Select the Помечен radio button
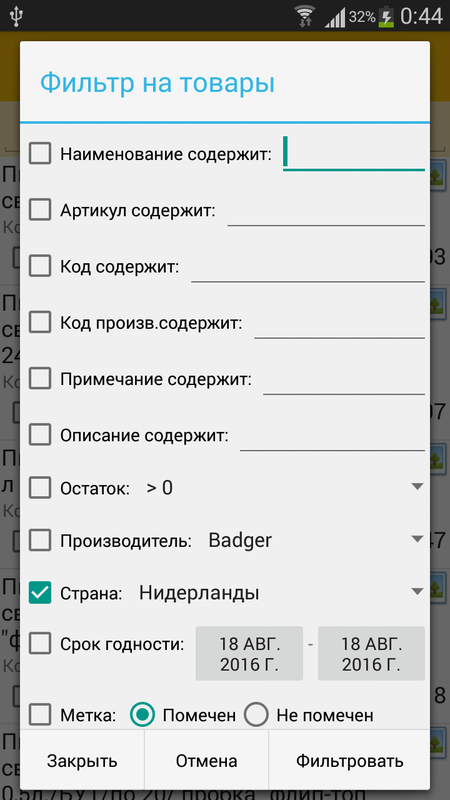This screenshot has width=450, height=800. tap(142, 715)
